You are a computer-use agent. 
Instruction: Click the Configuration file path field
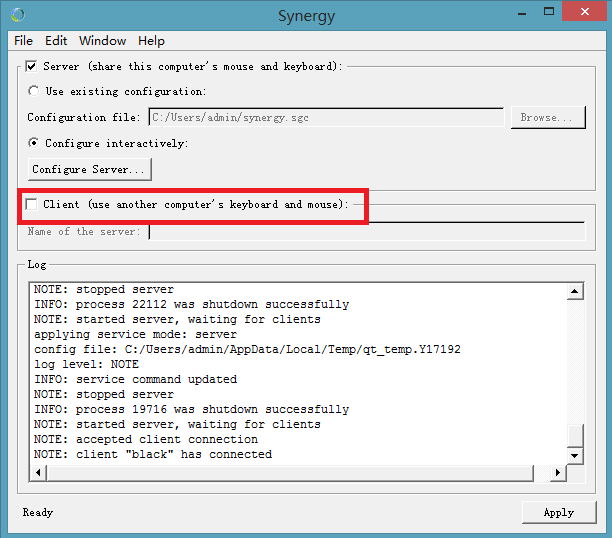(326, 117)
